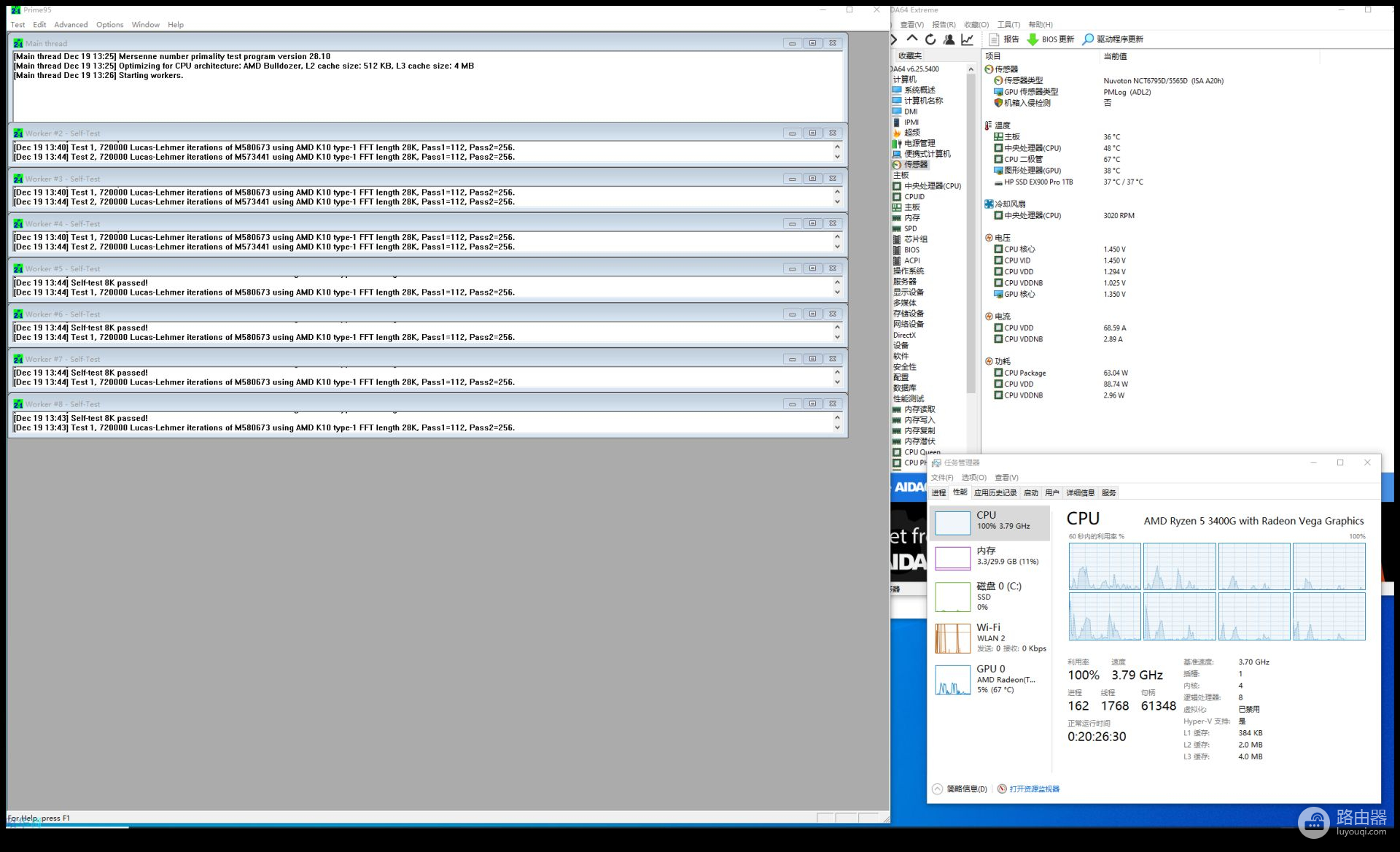Select 内存 under 主板 in AIDA64 tree
This screenshot has width=1400, height=852.
pos(911,218)
